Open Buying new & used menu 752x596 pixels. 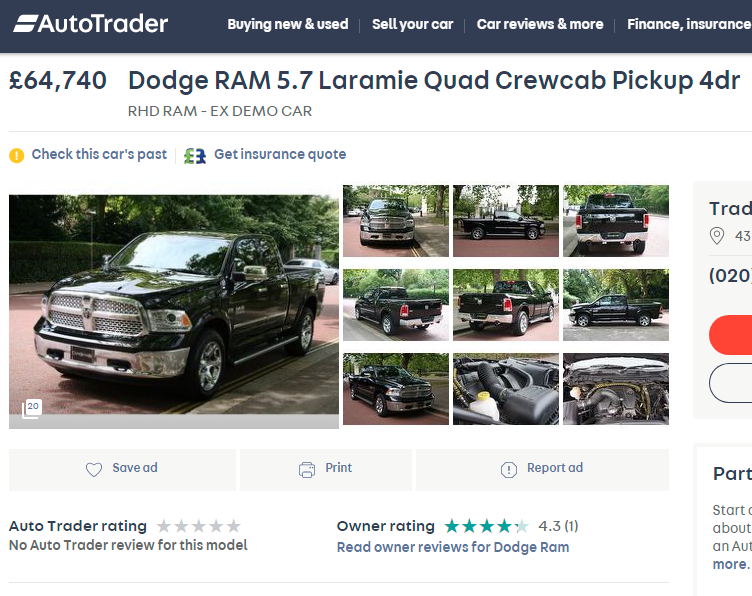[x=288, y=24]
